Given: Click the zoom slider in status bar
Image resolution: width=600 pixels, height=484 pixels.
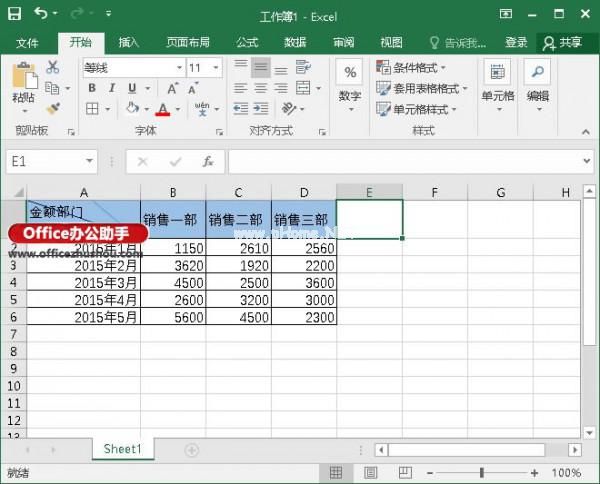Looking at the screenshot, I should [x=481, y=472].
